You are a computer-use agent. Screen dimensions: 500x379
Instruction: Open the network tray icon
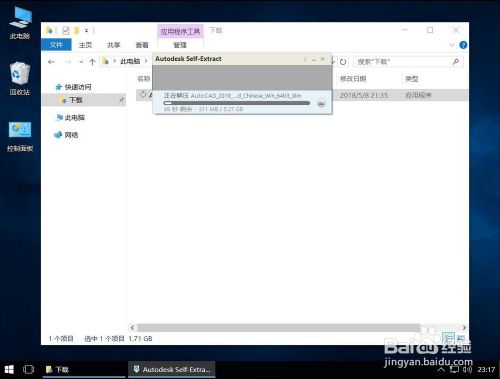(x=454, y=369)
